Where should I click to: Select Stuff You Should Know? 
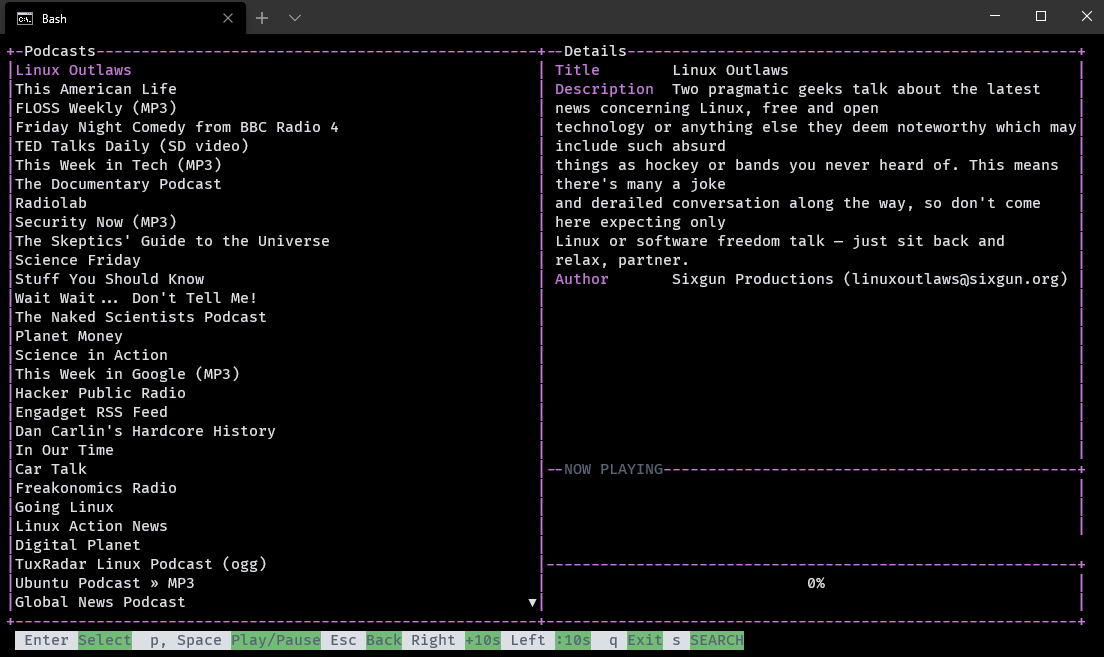pos(109,279)
